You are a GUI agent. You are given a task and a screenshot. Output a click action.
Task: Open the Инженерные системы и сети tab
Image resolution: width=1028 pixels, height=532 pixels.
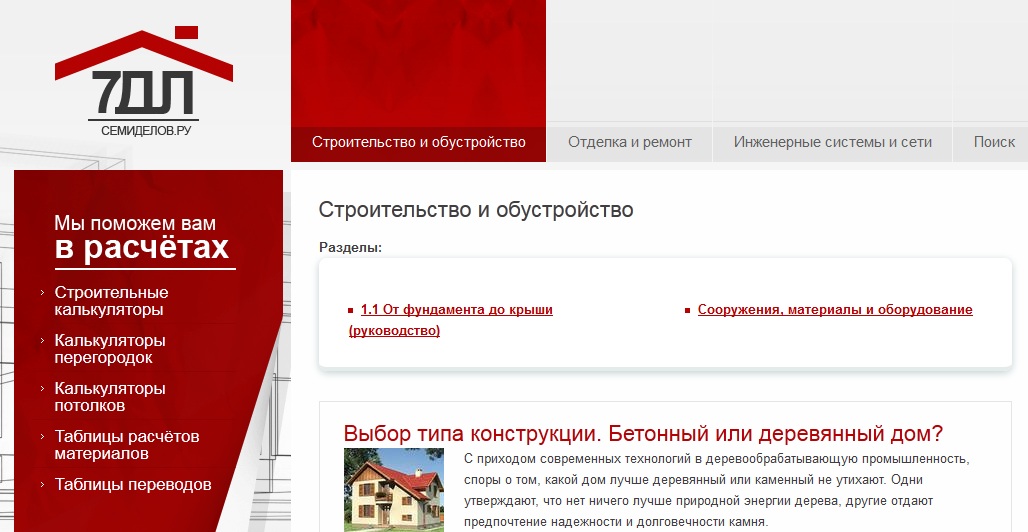[833, 142]
